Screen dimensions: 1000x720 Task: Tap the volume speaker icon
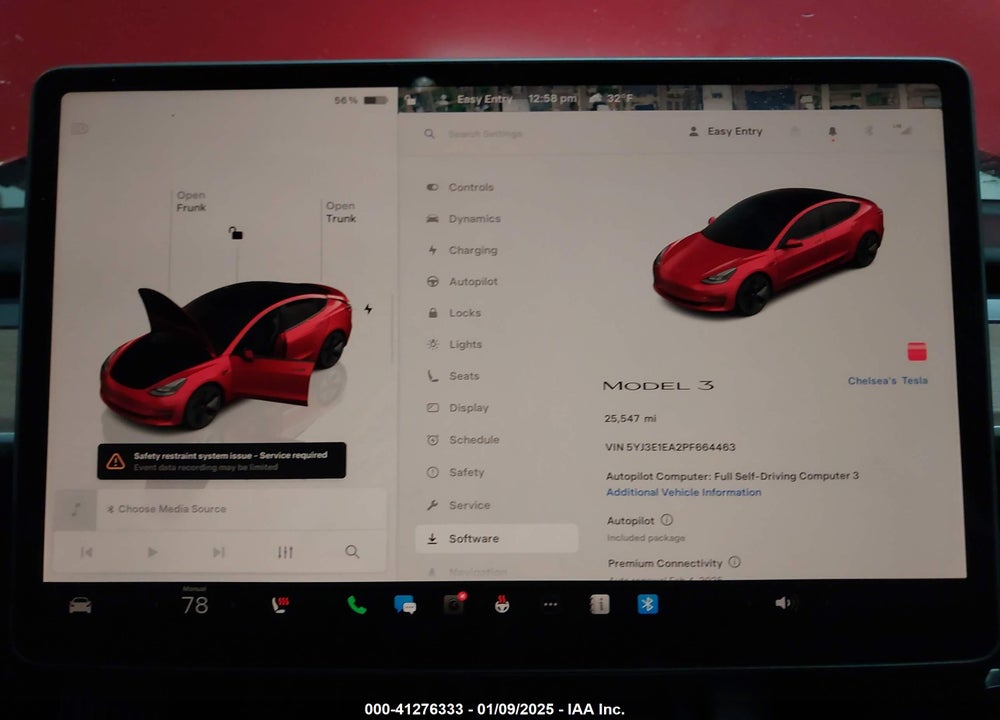(x=783, y=603)
